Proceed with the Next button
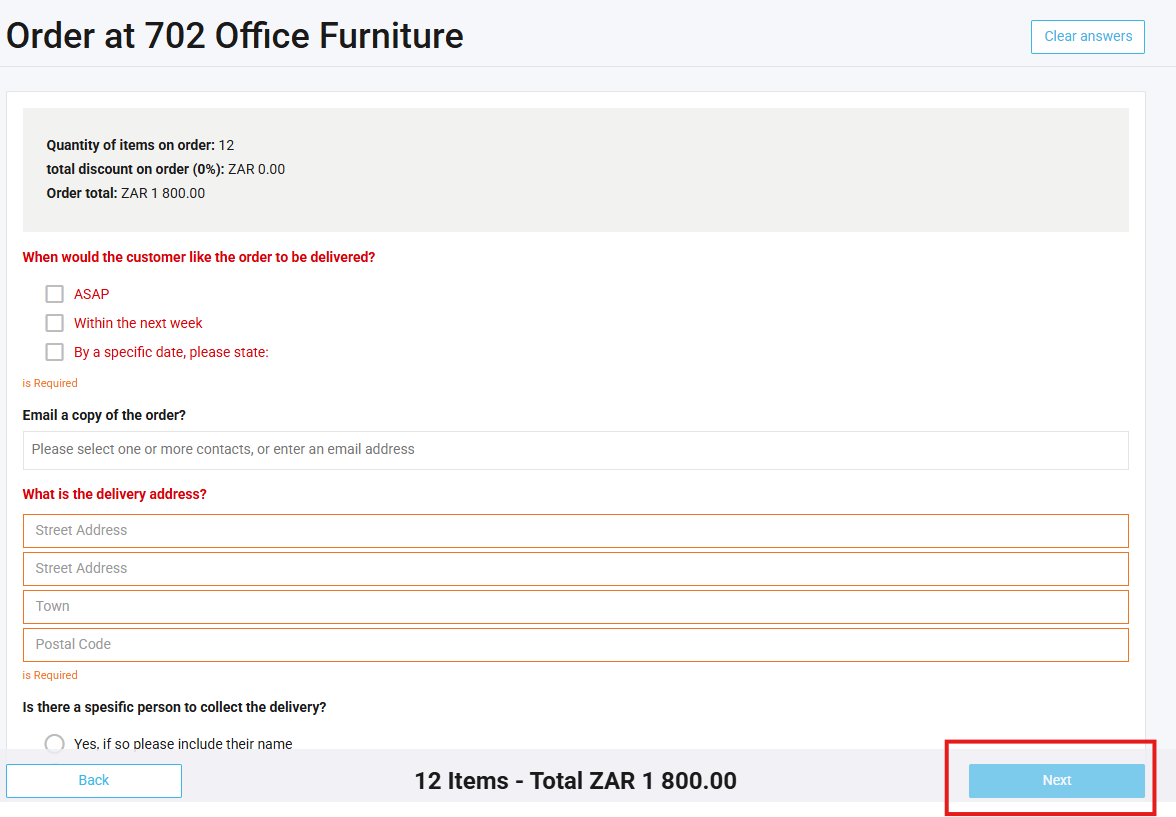1176x817 pixels. click(1056, 781)
